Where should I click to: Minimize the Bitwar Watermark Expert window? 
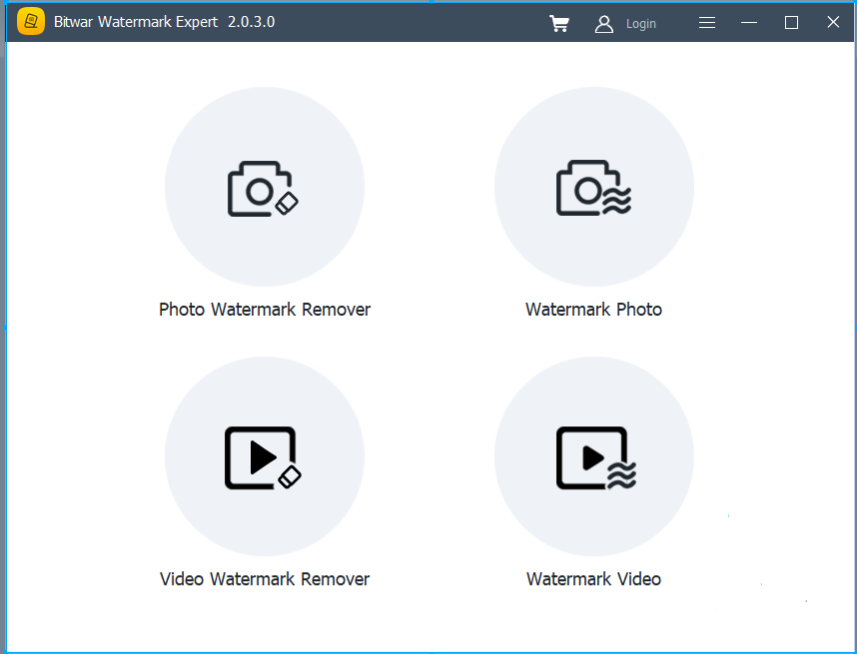tap(749, 22)
